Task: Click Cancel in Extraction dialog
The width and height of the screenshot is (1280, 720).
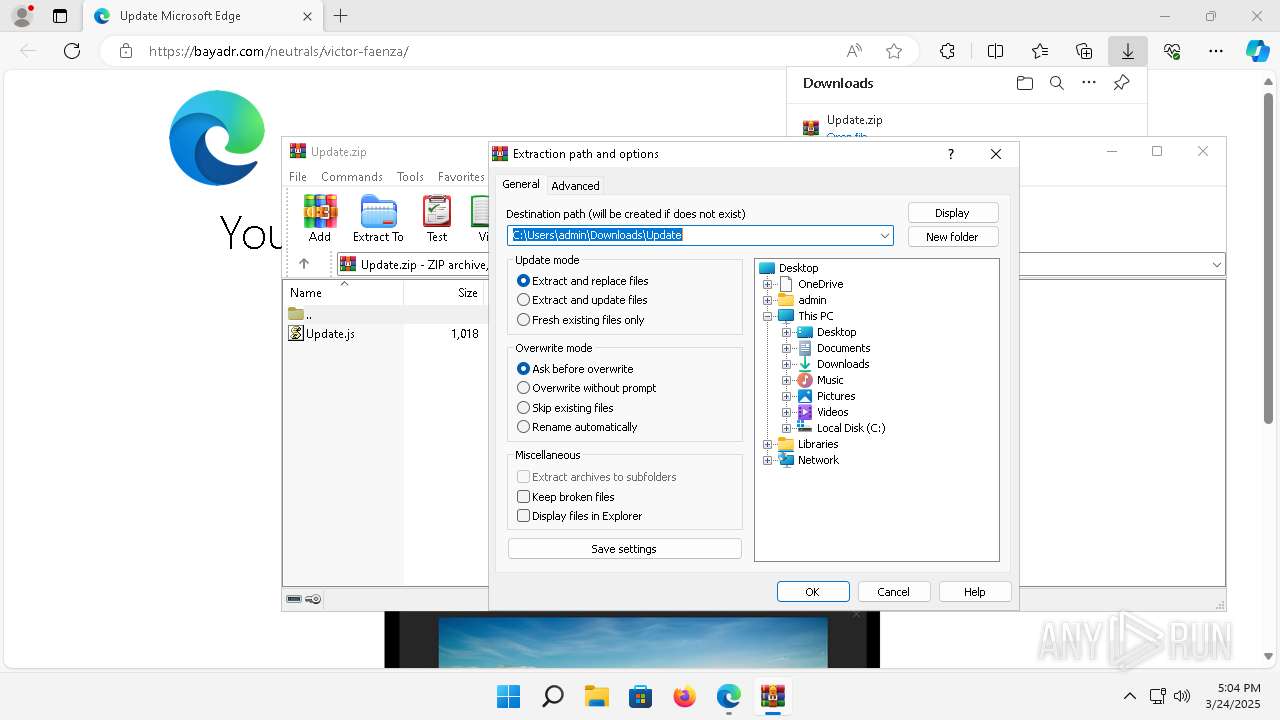Action: pos(894,592)
